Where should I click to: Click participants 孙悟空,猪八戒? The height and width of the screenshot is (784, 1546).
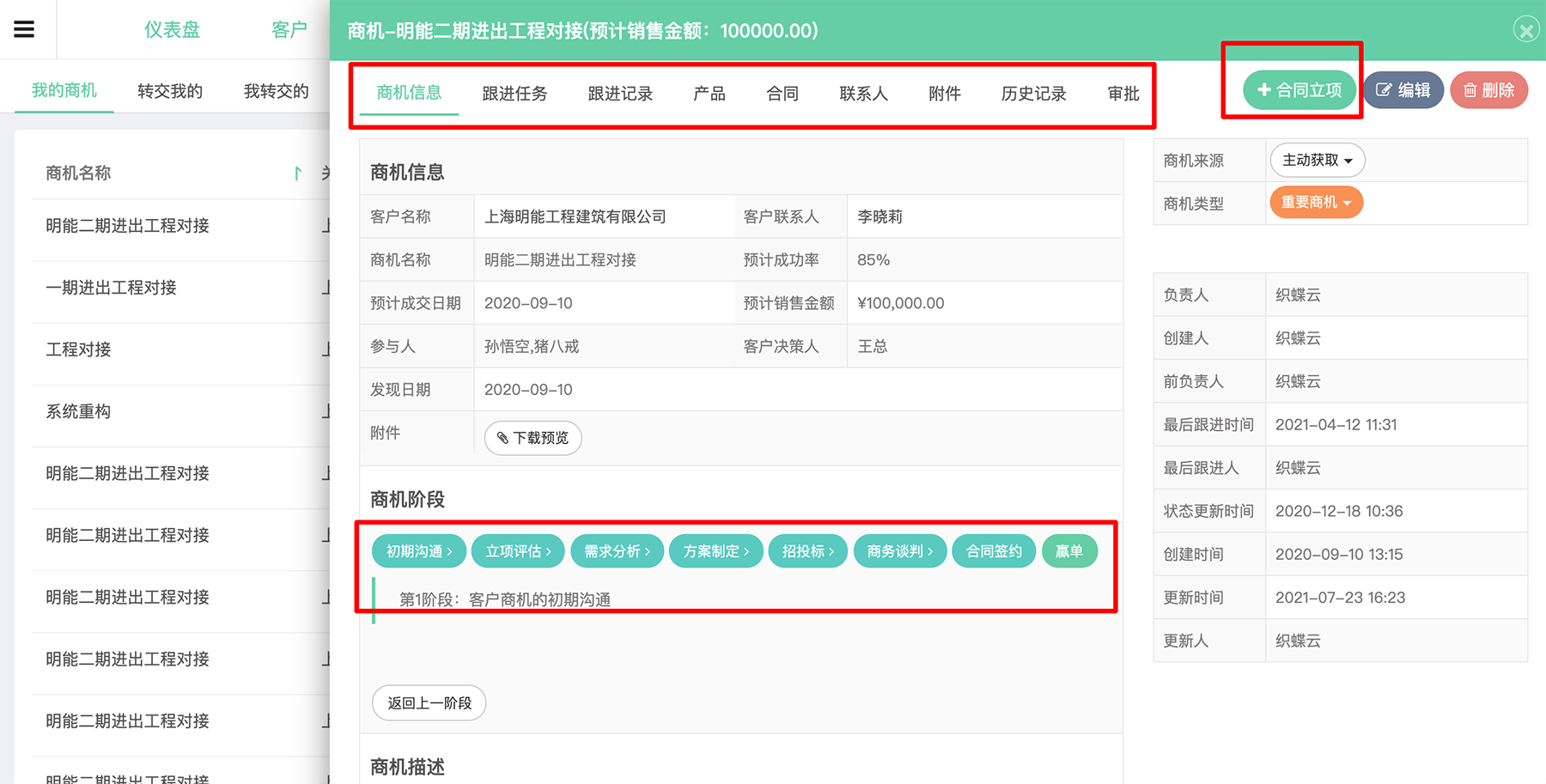532,346
